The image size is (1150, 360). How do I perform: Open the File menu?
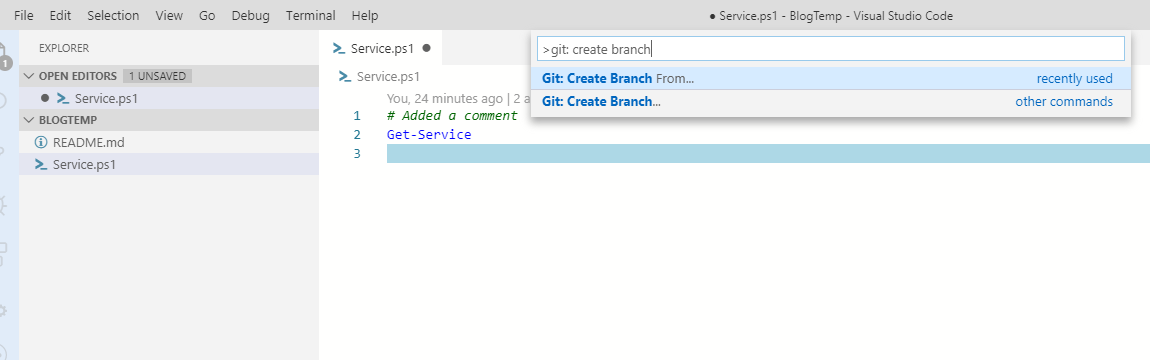tap(23, 15)
